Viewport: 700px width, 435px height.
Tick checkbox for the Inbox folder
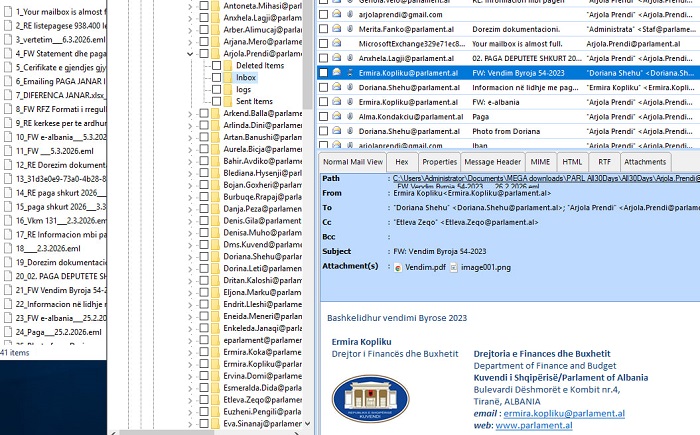click(215, 77)
